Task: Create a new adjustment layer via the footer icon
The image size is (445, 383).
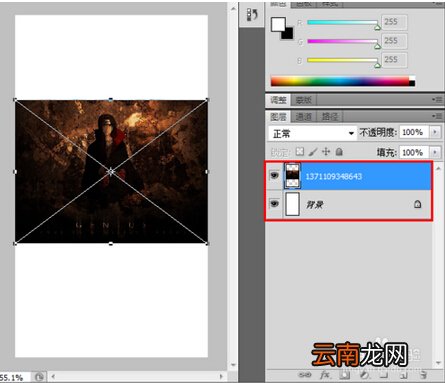Action: (365, 375)
